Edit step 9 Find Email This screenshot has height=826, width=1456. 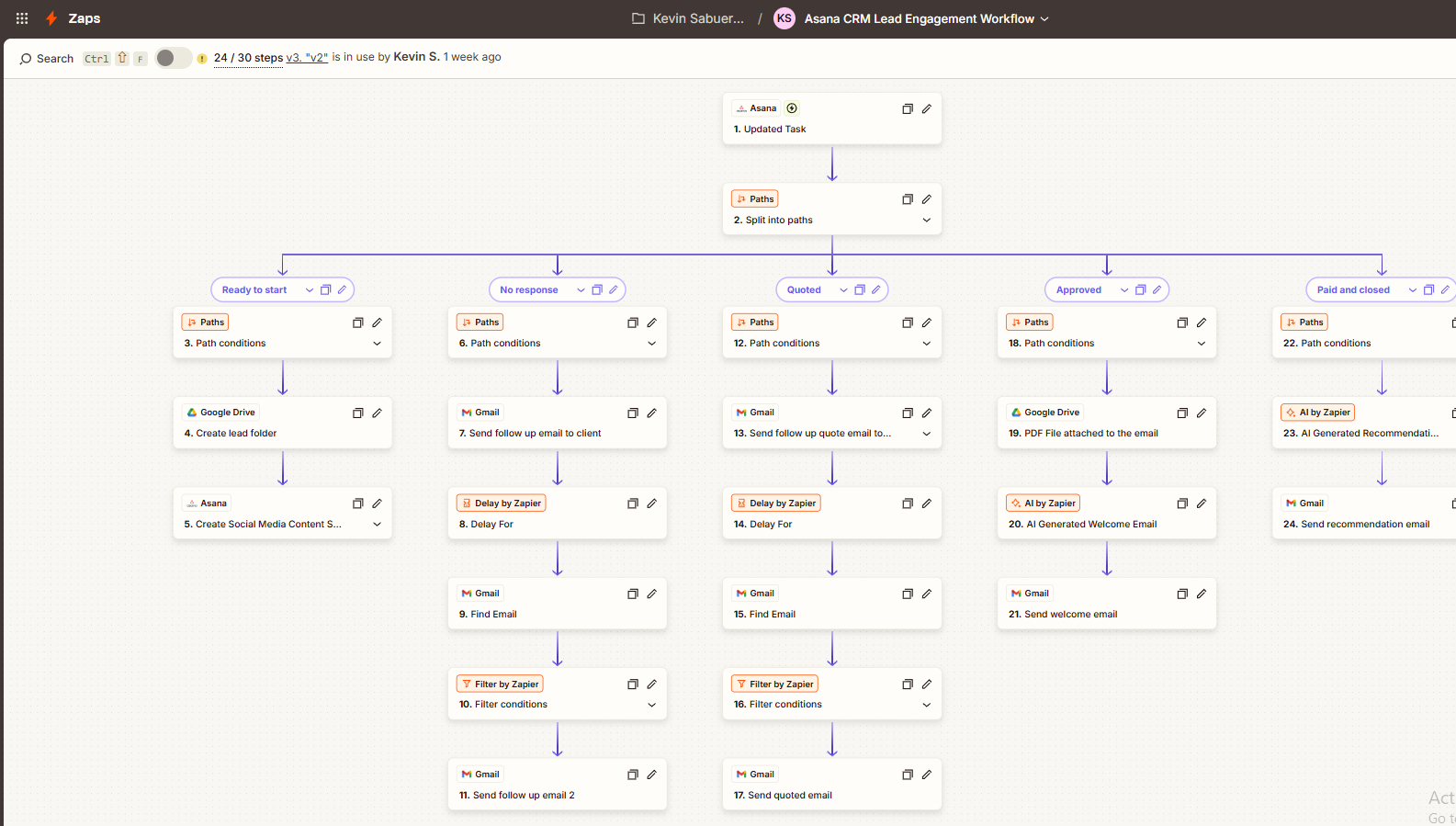(652, 594)
